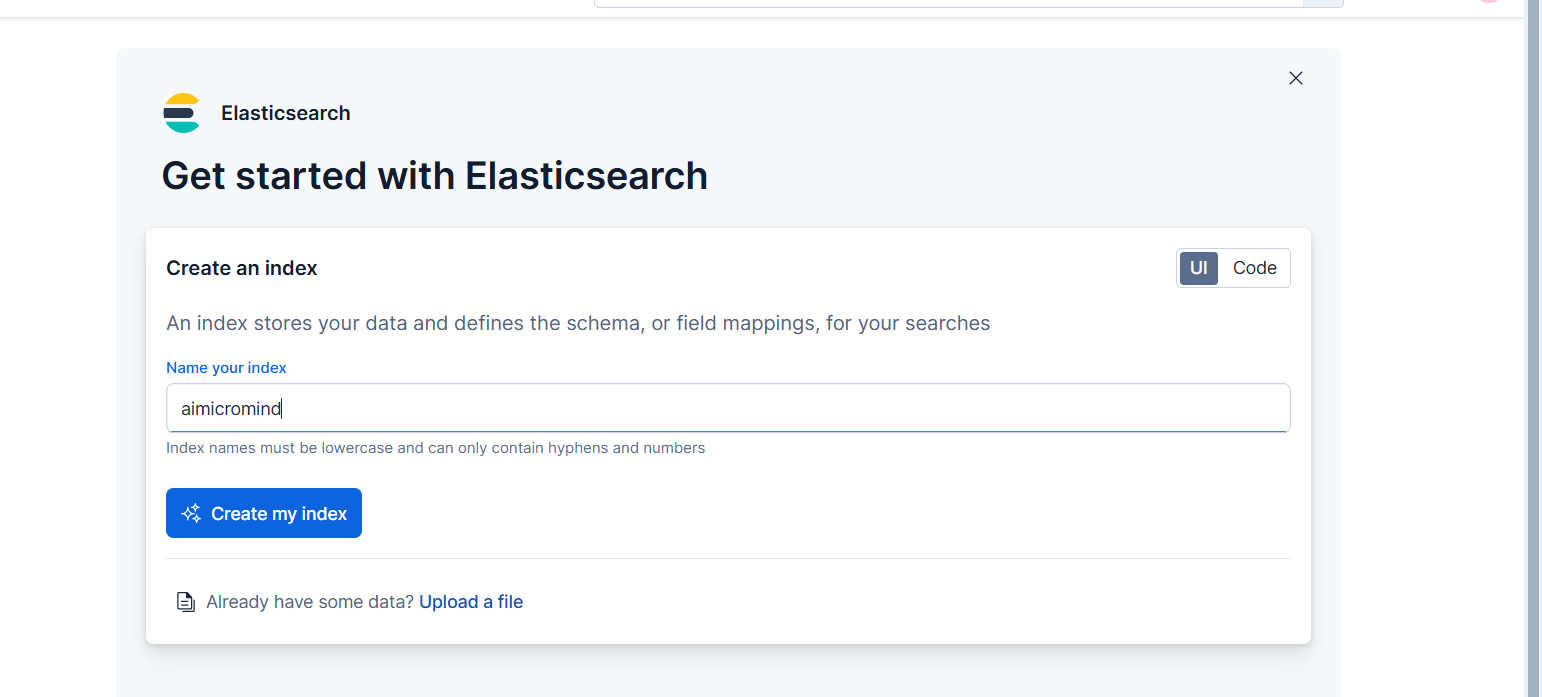Click the Elasticsearch product name label
The height and width of the screenshot is (697, 1542).
pos(286,113)
